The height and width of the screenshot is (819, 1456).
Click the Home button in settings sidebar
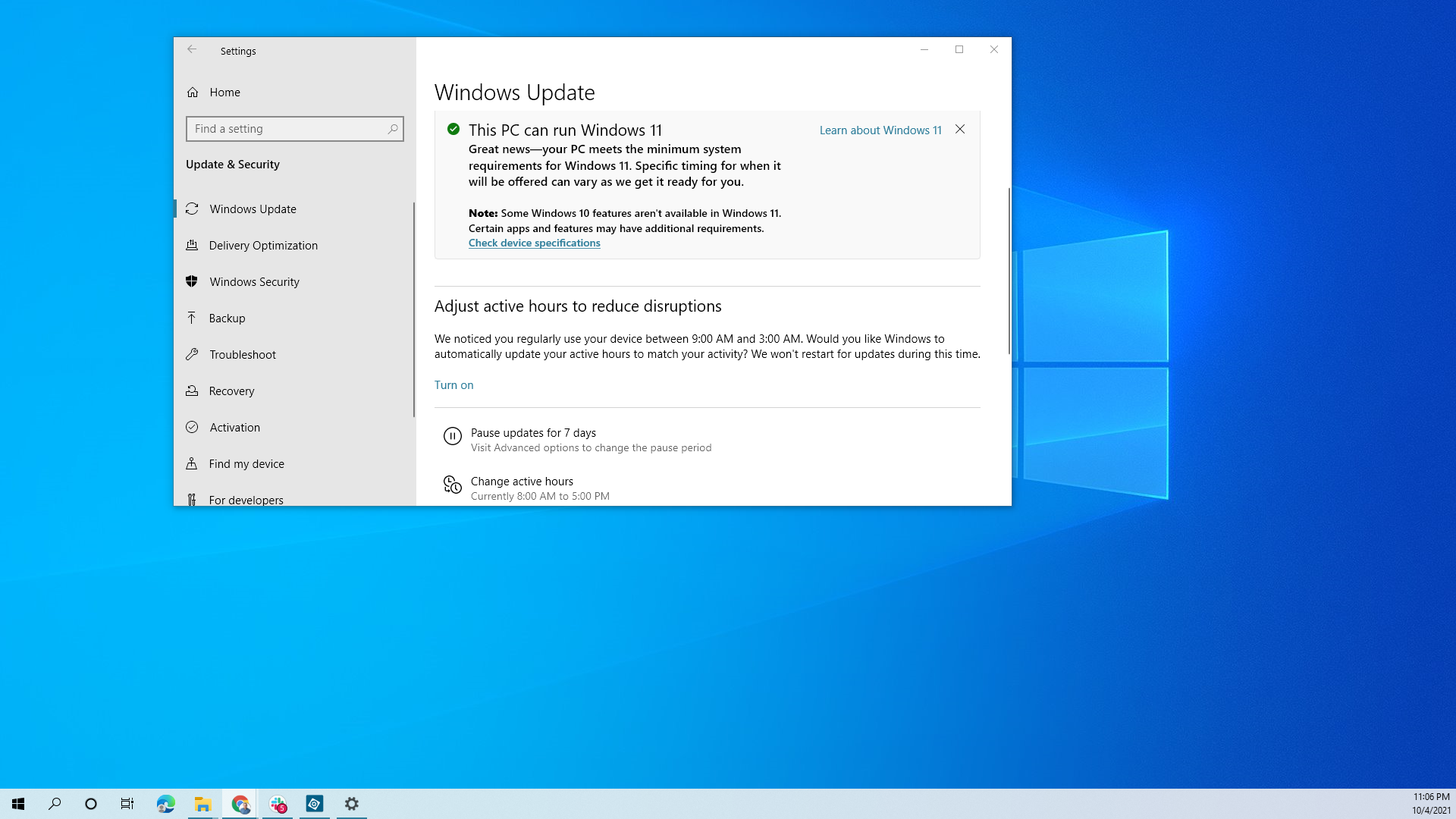tap(225, 92)
